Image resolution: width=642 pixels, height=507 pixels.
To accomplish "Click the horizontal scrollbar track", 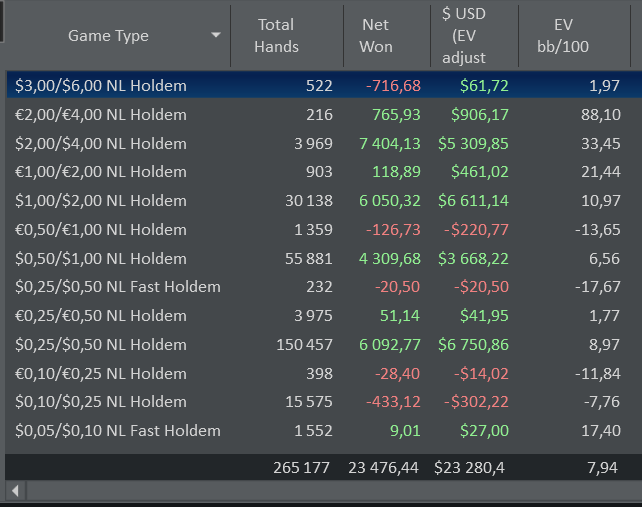I will pos(330,491).
